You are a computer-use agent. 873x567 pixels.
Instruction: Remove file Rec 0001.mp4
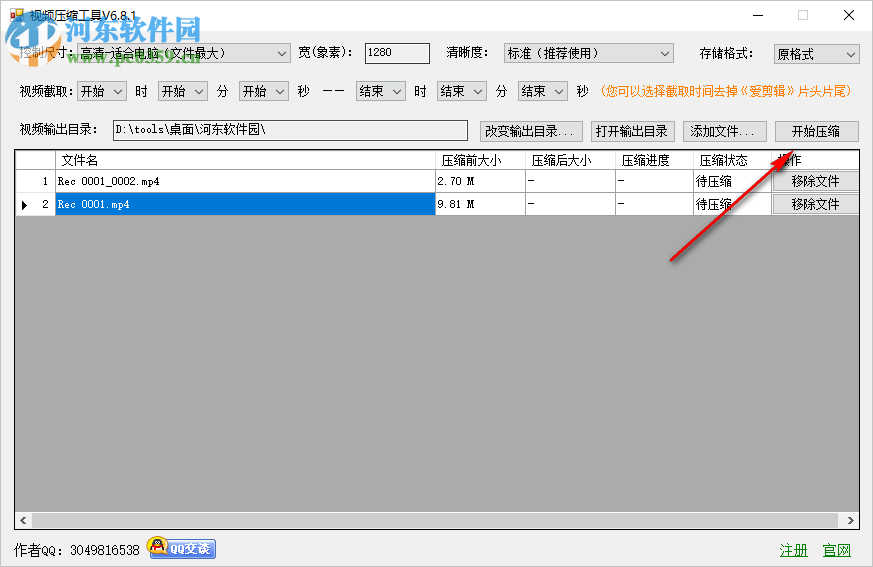(815, 204)
